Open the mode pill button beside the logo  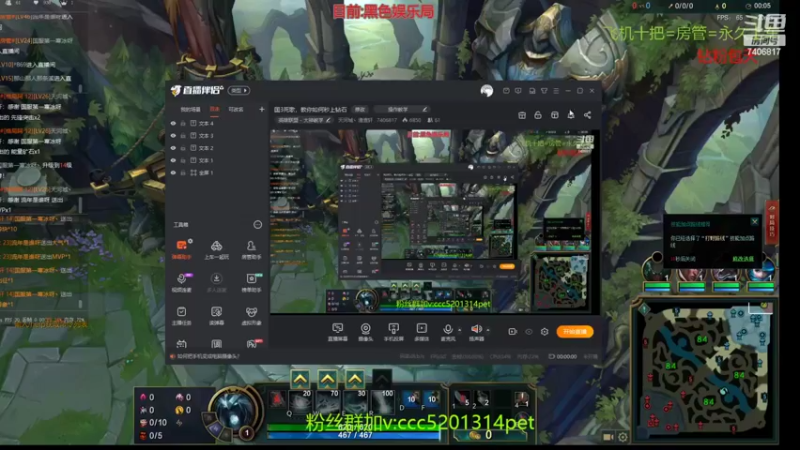239,90
